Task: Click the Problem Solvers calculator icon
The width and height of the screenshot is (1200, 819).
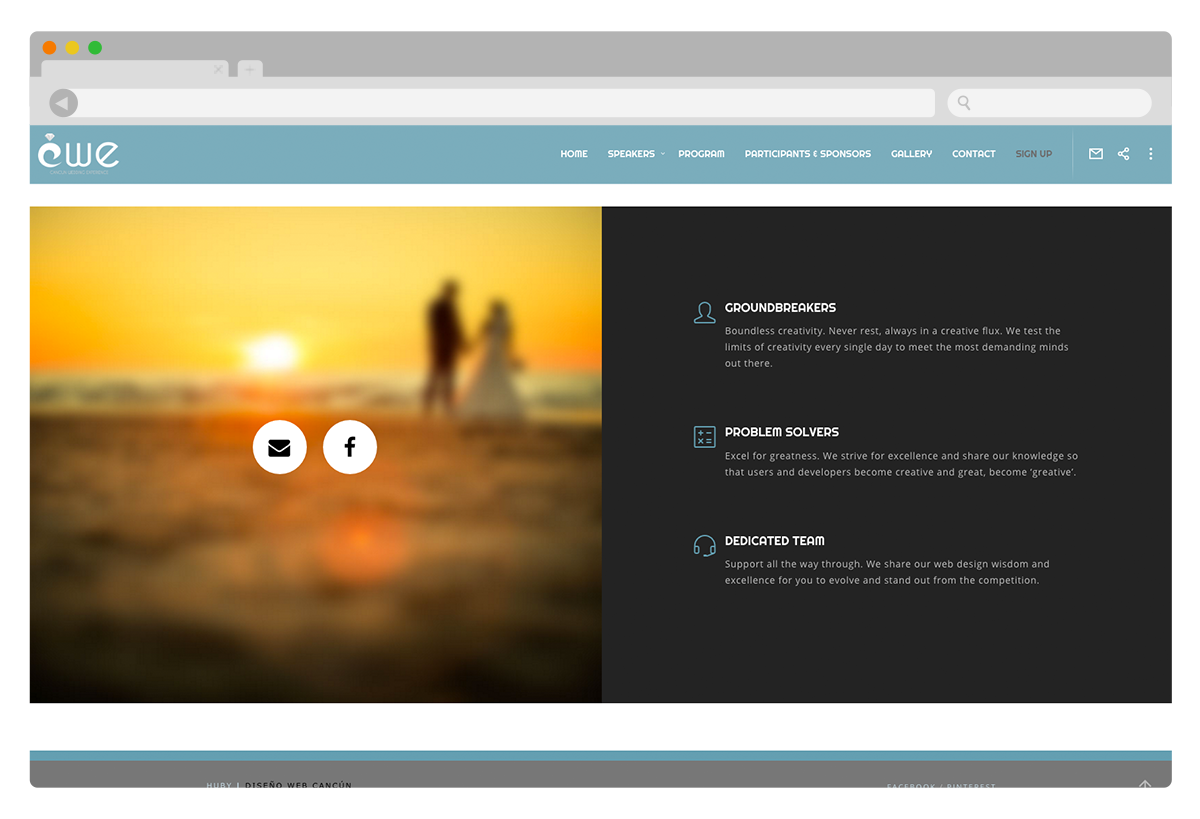Action: 704,437
